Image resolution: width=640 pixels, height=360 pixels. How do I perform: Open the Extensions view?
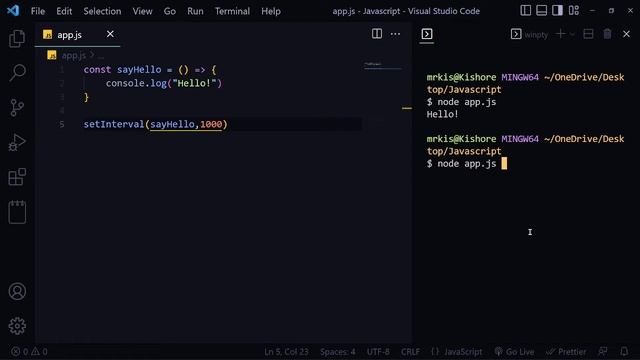coord(17,177)
